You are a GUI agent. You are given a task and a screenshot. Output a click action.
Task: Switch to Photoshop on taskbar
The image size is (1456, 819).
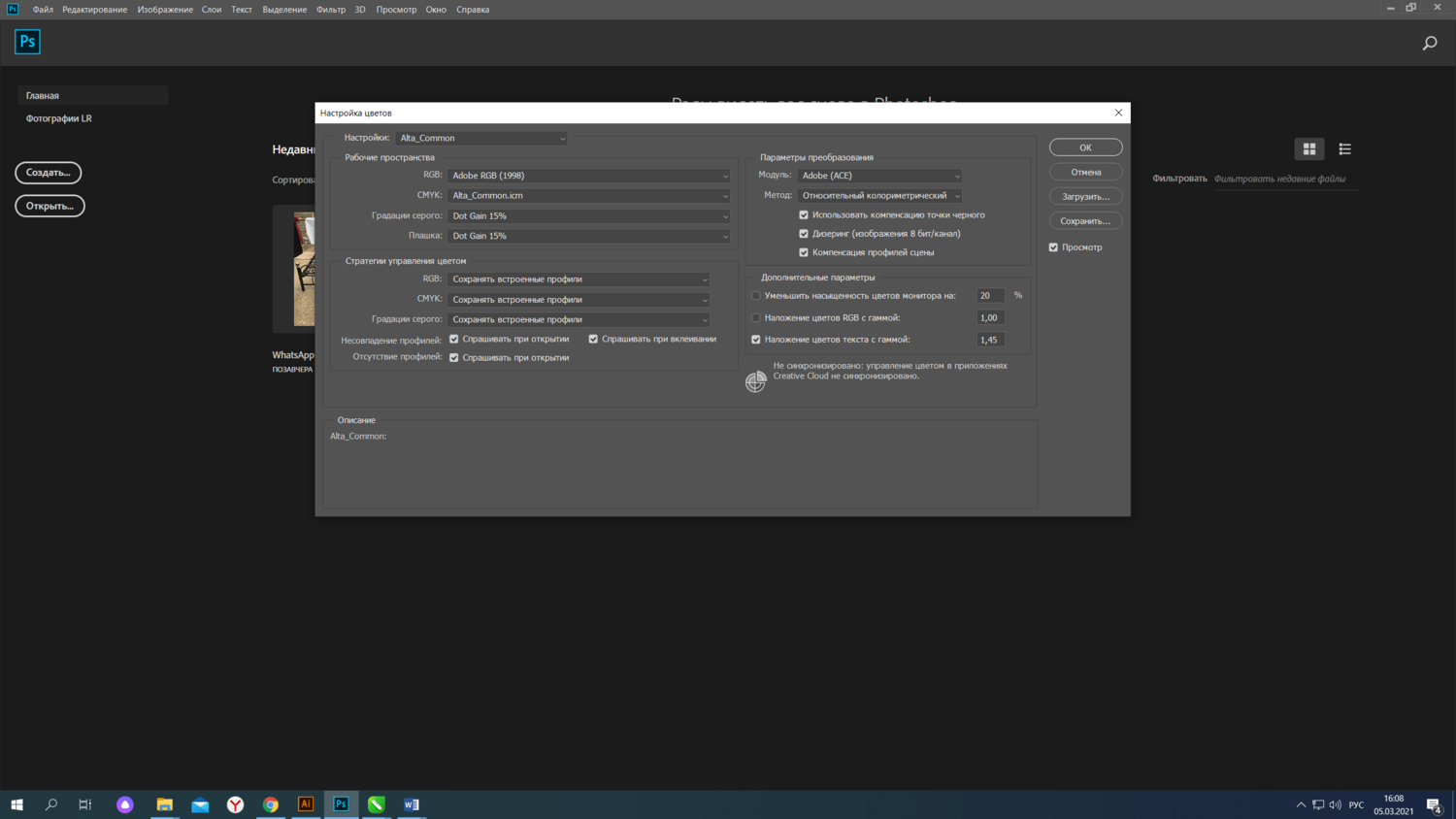point(342,804)
